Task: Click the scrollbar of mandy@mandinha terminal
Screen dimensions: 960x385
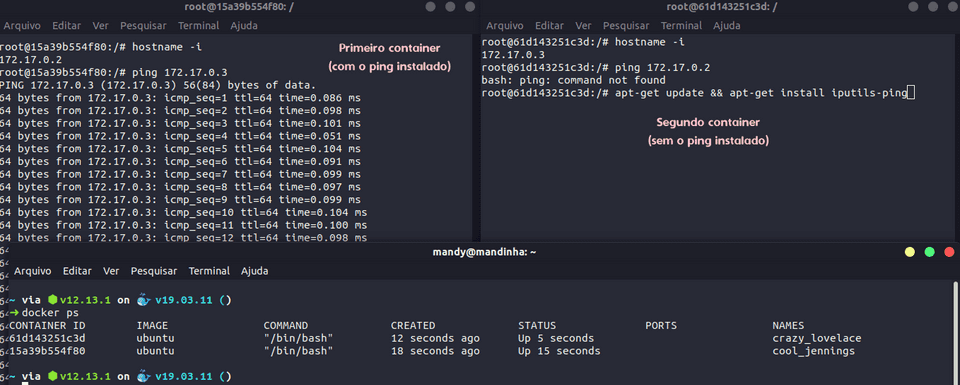Action: click(x=955, y=332)
